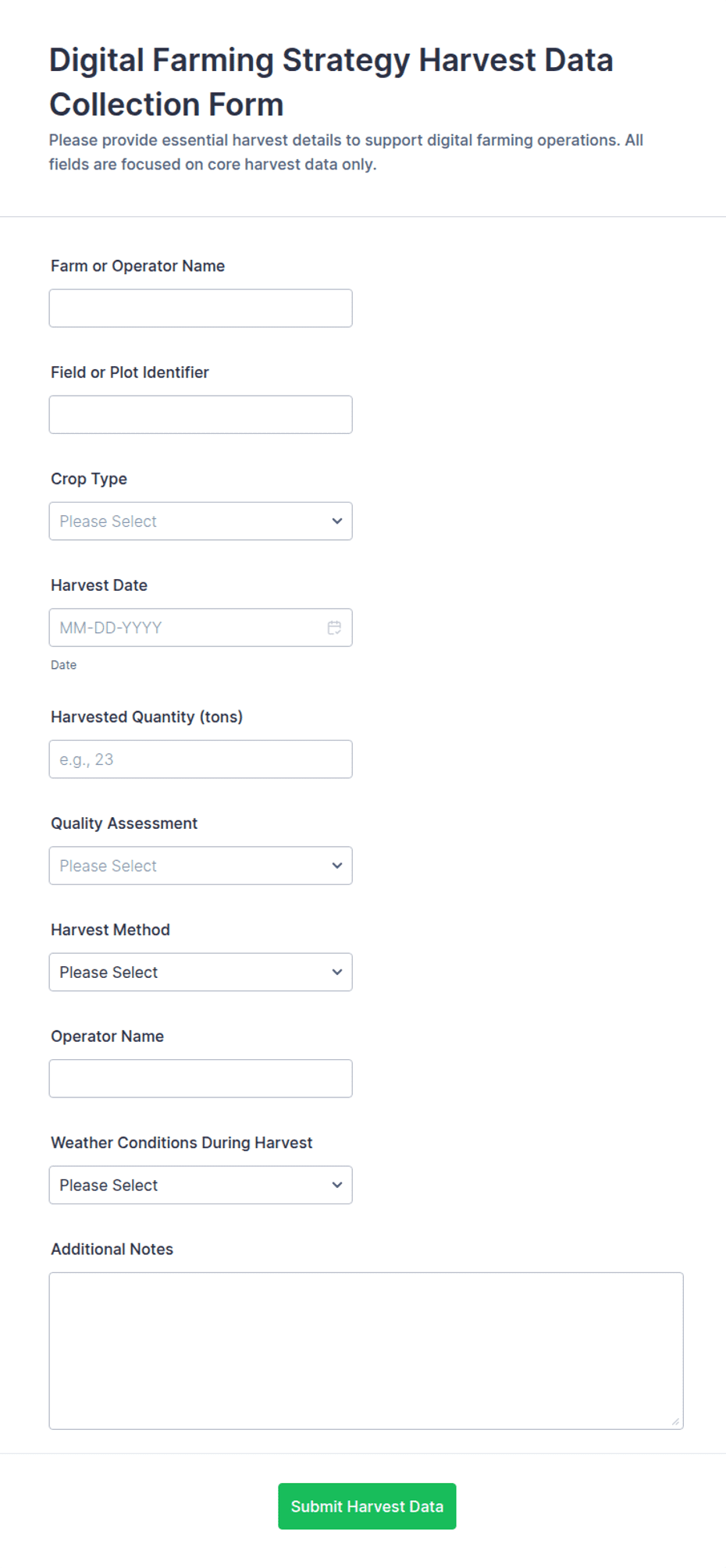Expand the Quality Assessment select box

(201, 866)
